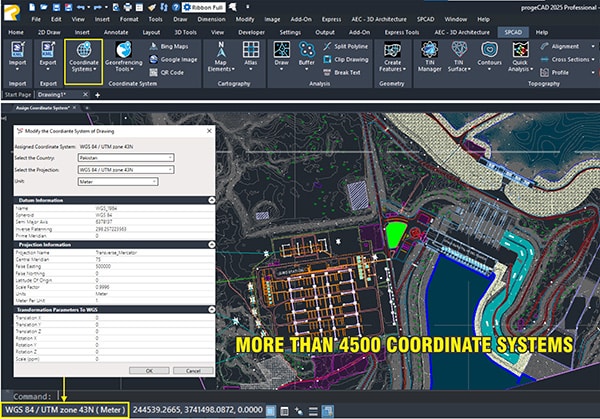This screenshot has height=419, width=600.
Task: Toggle the lineweight lines icon in status bar
Action: click(313, 411)
